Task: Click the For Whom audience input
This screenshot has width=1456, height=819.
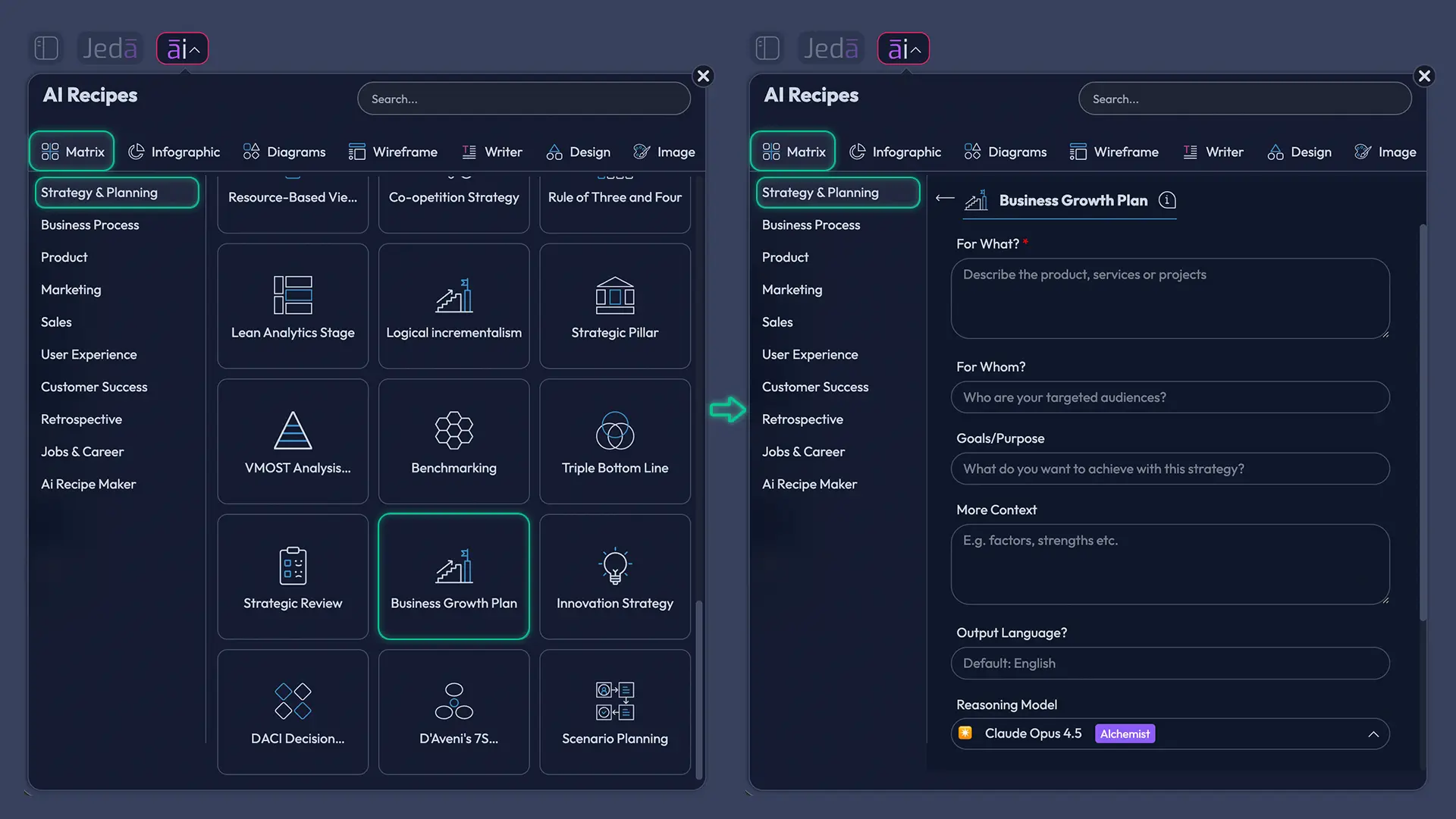Action: point(1170,397)
